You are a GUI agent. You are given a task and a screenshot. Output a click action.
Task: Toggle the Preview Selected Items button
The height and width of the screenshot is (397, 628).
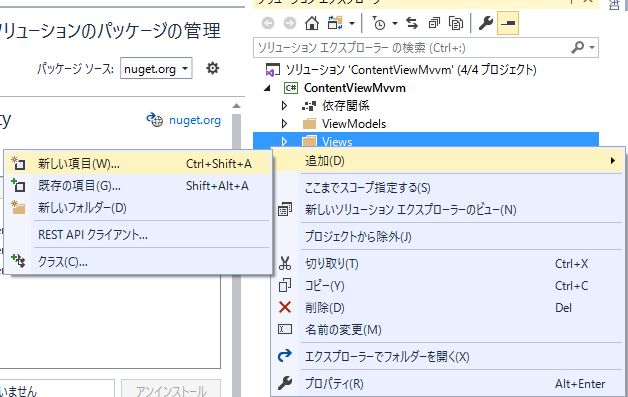point(508,23)
